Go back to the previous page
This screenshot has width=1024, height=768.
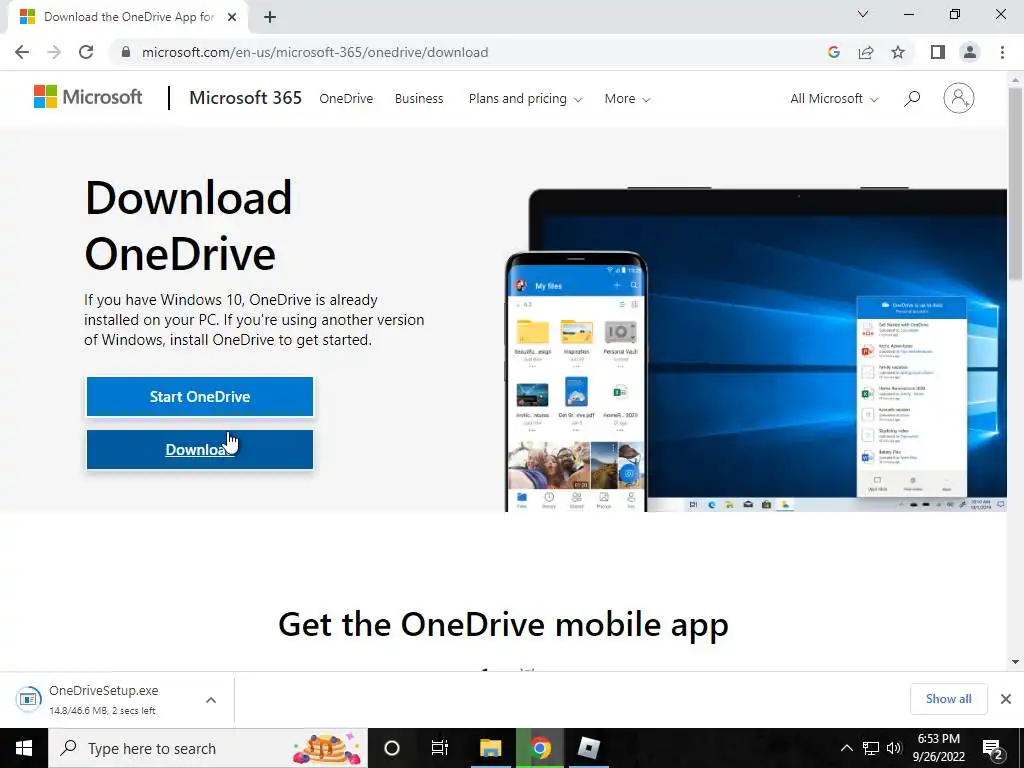(22, 52)
